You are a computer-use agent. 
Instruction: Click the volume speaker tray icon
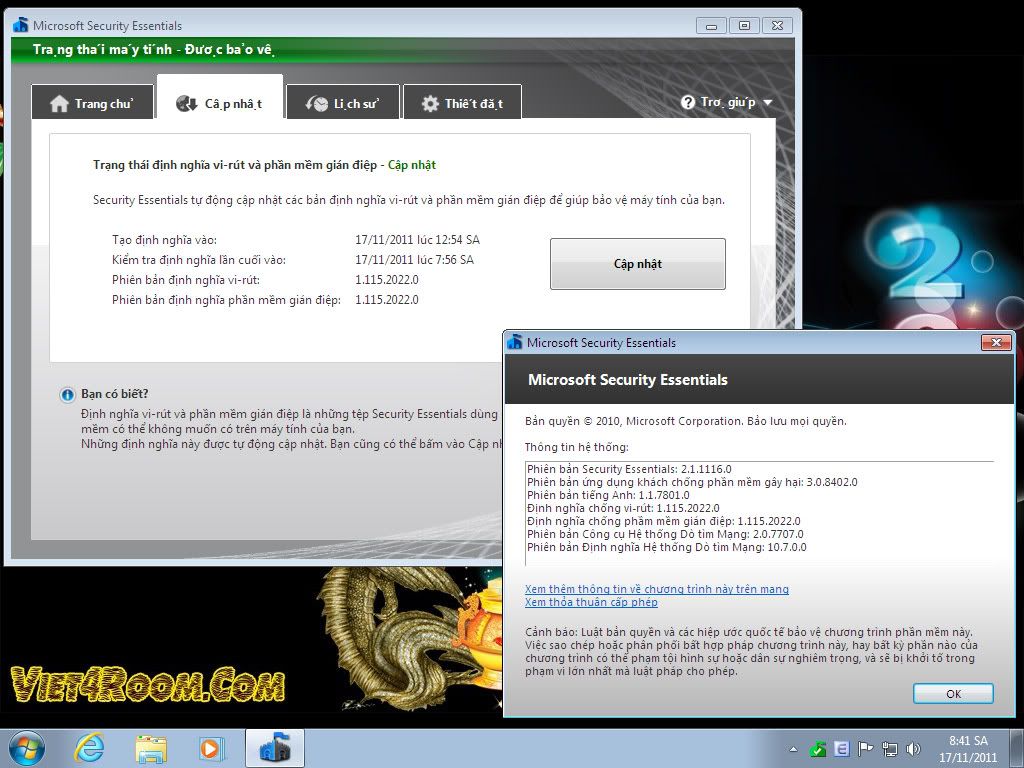913,749
